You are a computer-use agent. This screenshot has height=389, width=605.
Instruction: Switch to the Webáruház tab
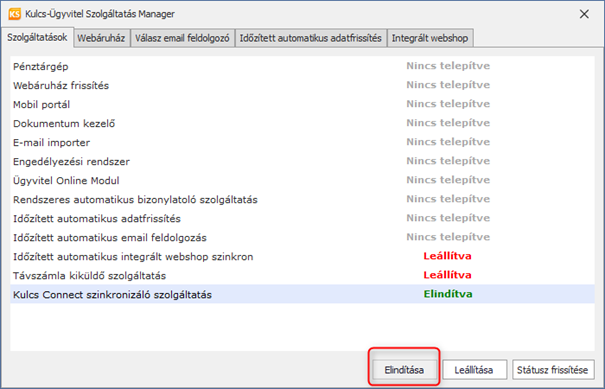[101, 38]
